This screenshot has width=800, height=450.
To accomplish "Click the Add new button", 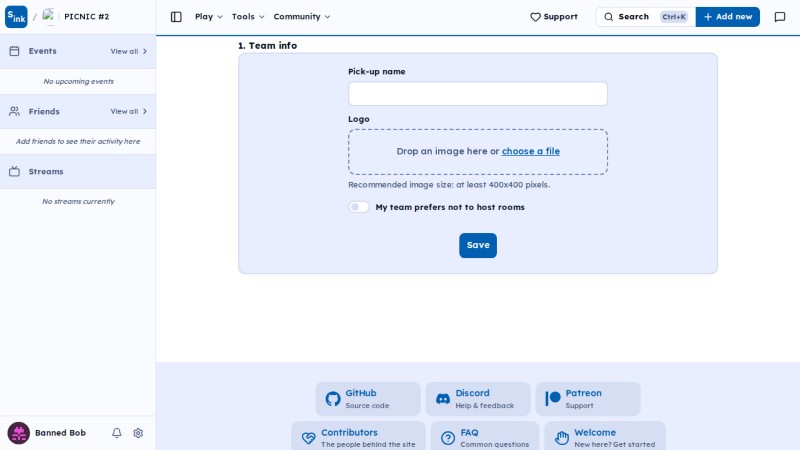I will tap(728, 17).
